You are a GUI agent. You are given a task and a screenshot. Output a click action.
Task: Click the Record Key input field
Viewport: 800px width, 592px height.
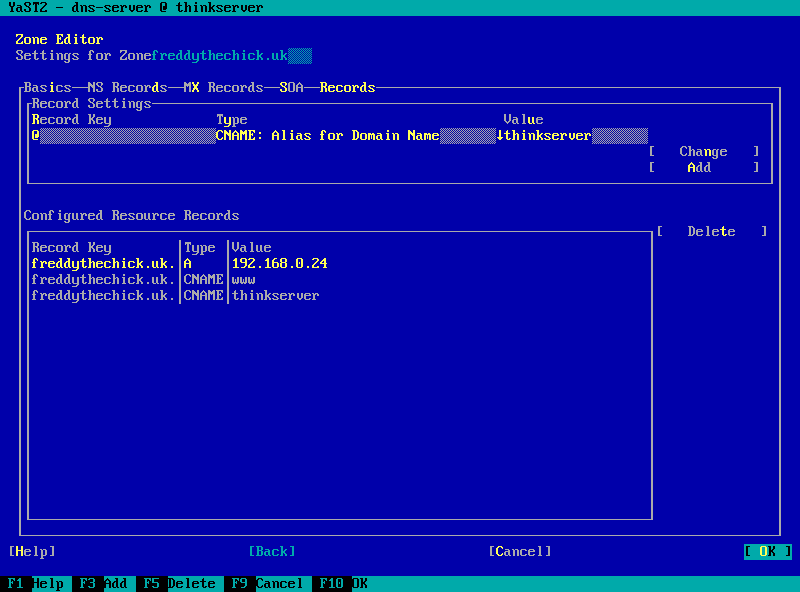(123, 136)
